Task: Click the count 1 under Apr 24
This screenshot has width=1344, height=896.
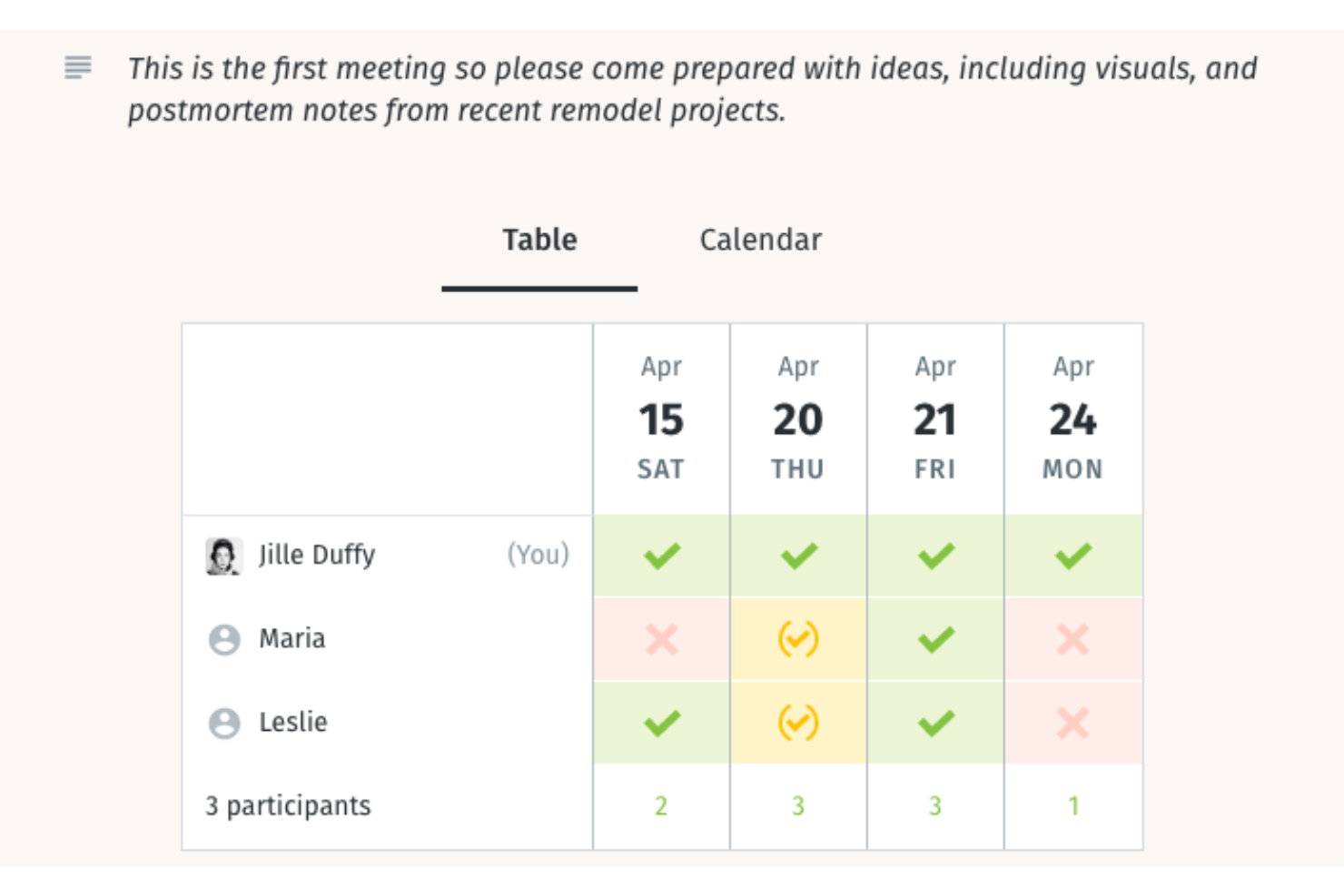Action: coord(1072,804)
